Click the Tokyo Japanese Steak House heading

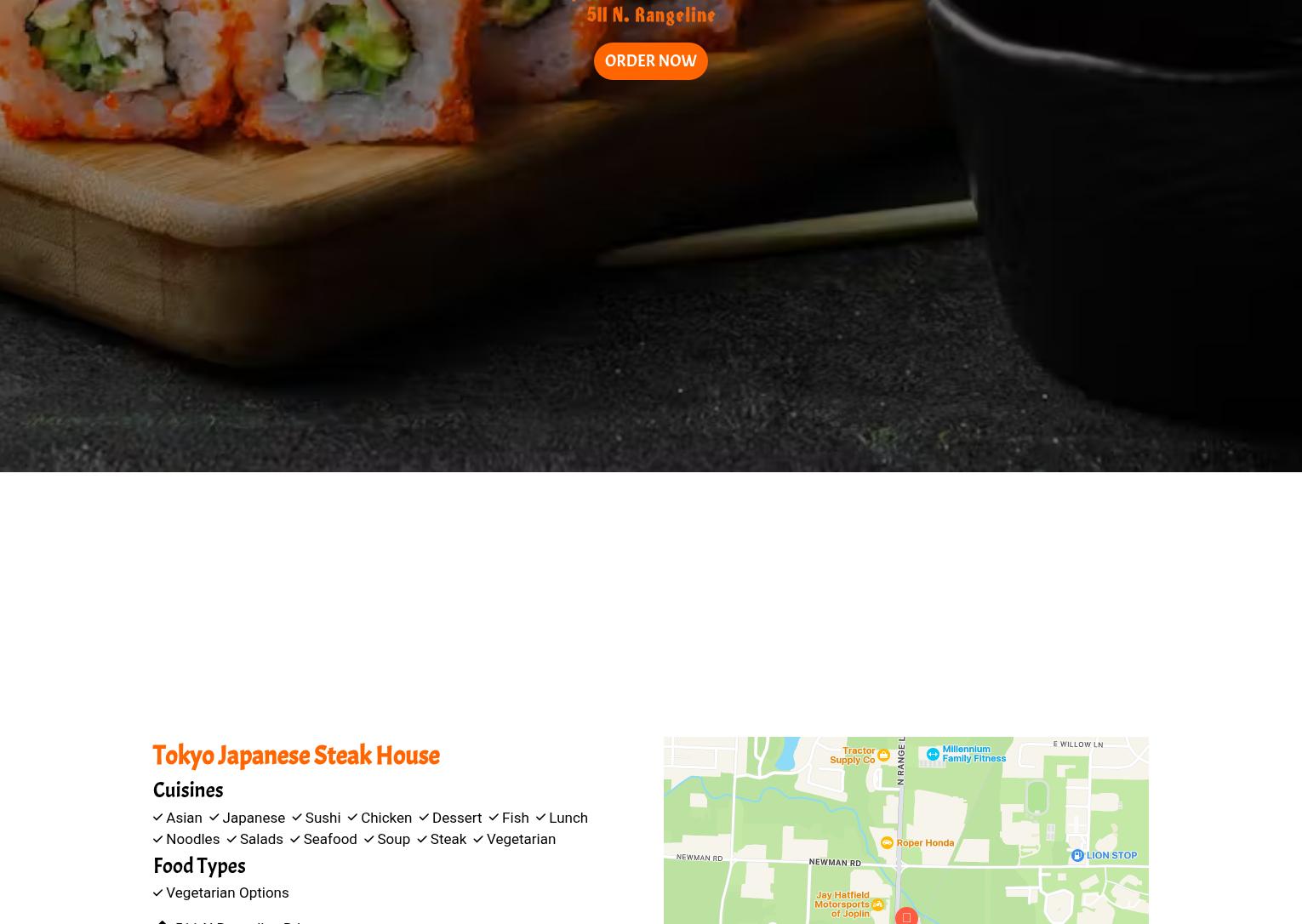point(296,756)
